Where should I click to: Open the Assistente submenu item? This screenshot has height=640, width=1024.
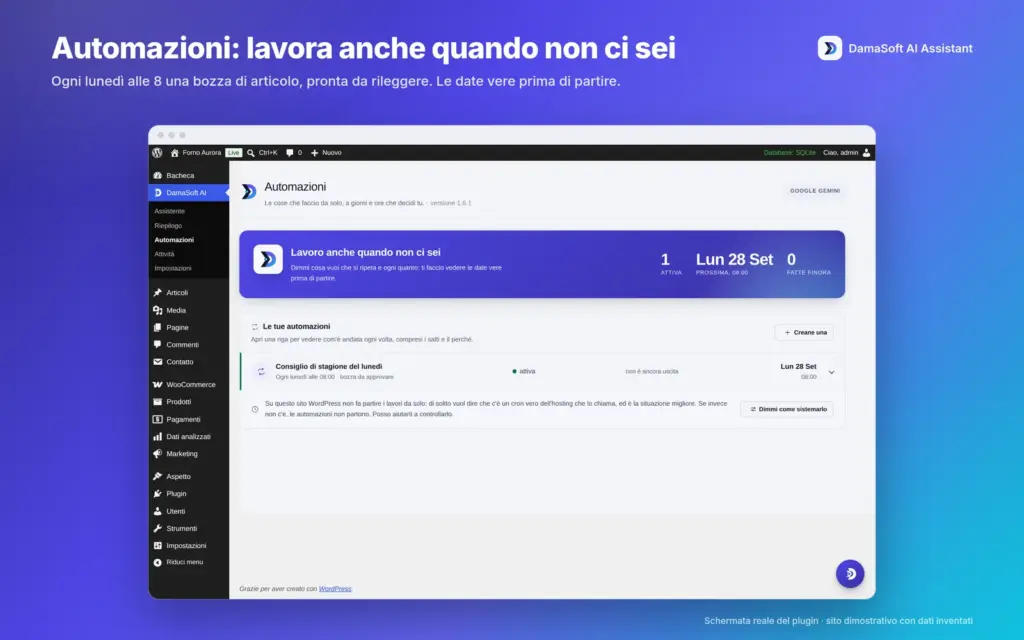tap(170, 212)
